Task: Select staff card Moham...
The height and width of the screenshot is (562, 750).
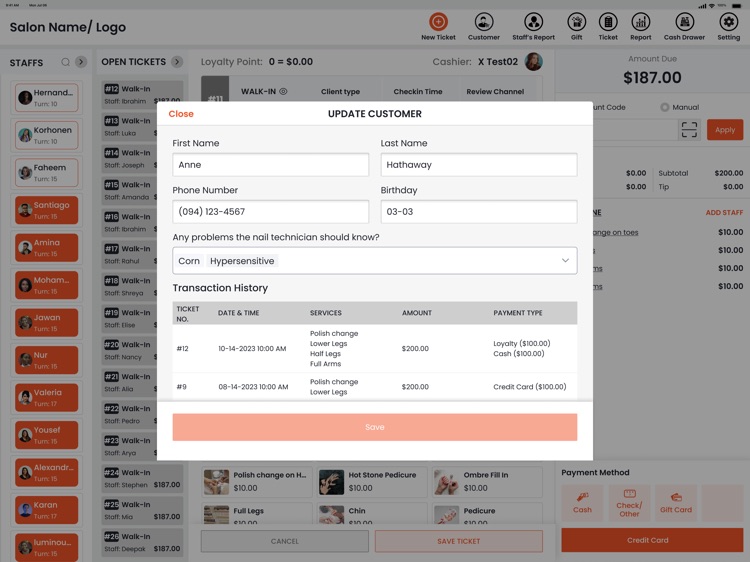Action: point(46,285)
